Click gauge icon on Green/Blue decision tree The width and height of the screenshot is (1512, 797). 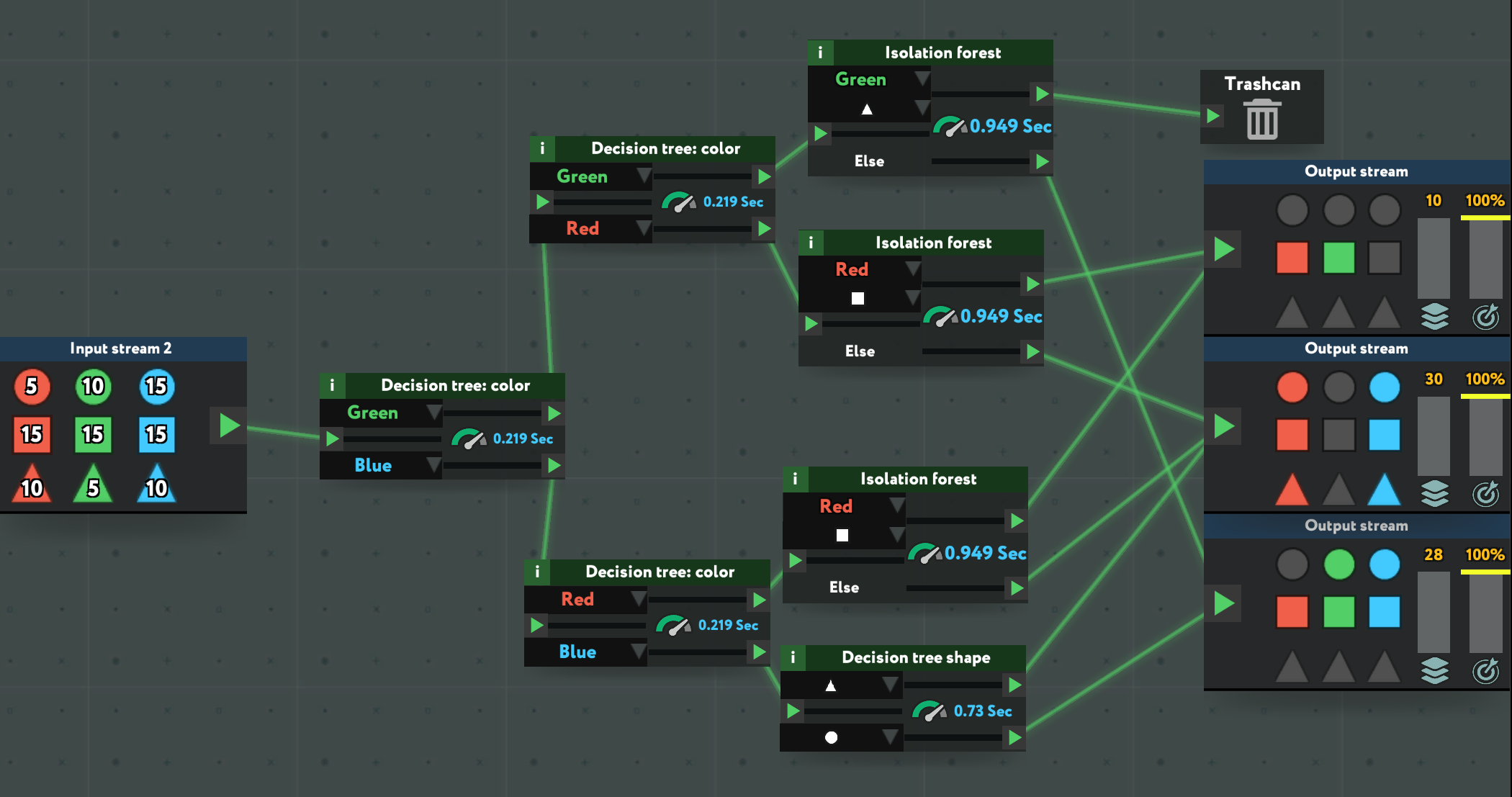click(469, 439)
